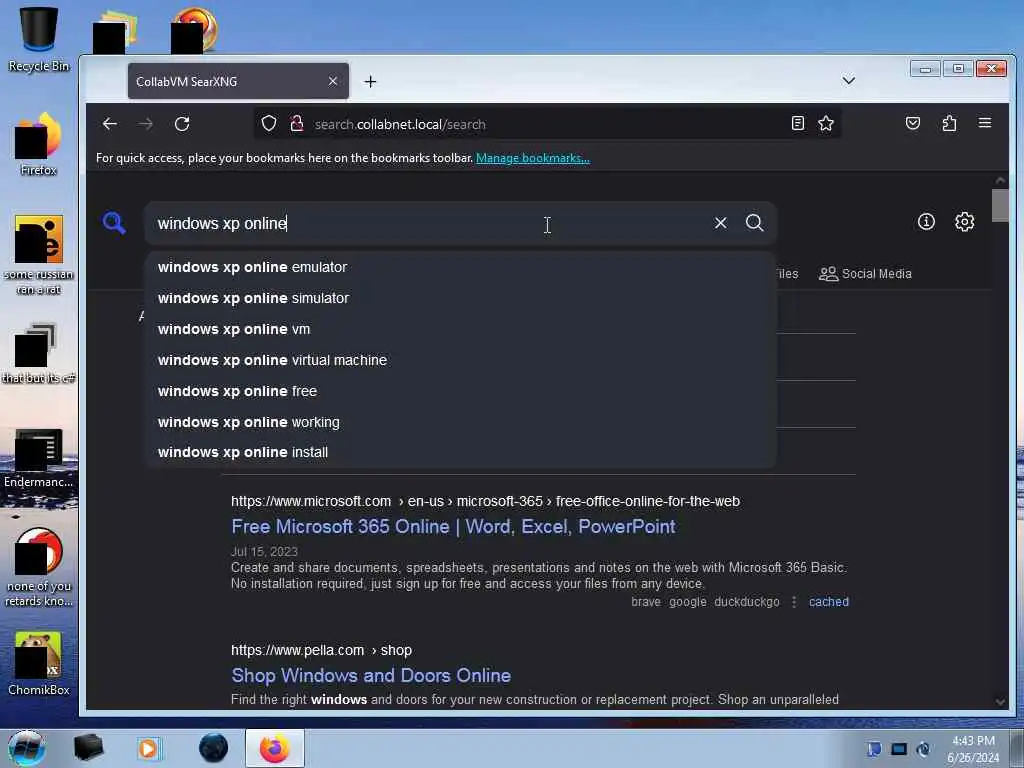Open 'some russian ran a rat' desktop icon
Screen dimensions: 1024x768
39,255
